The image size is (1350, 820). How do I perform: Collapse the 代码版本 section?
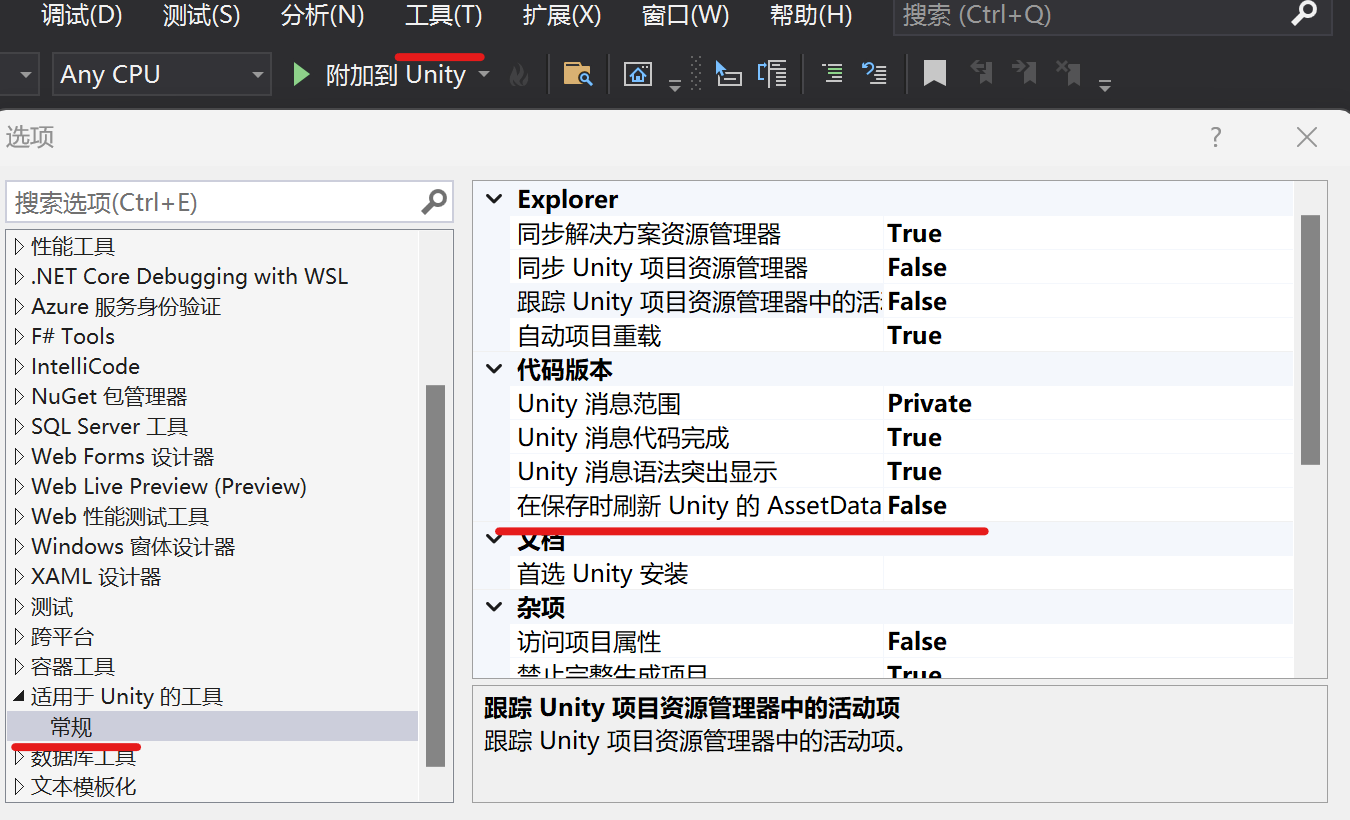tap(493, 369)
